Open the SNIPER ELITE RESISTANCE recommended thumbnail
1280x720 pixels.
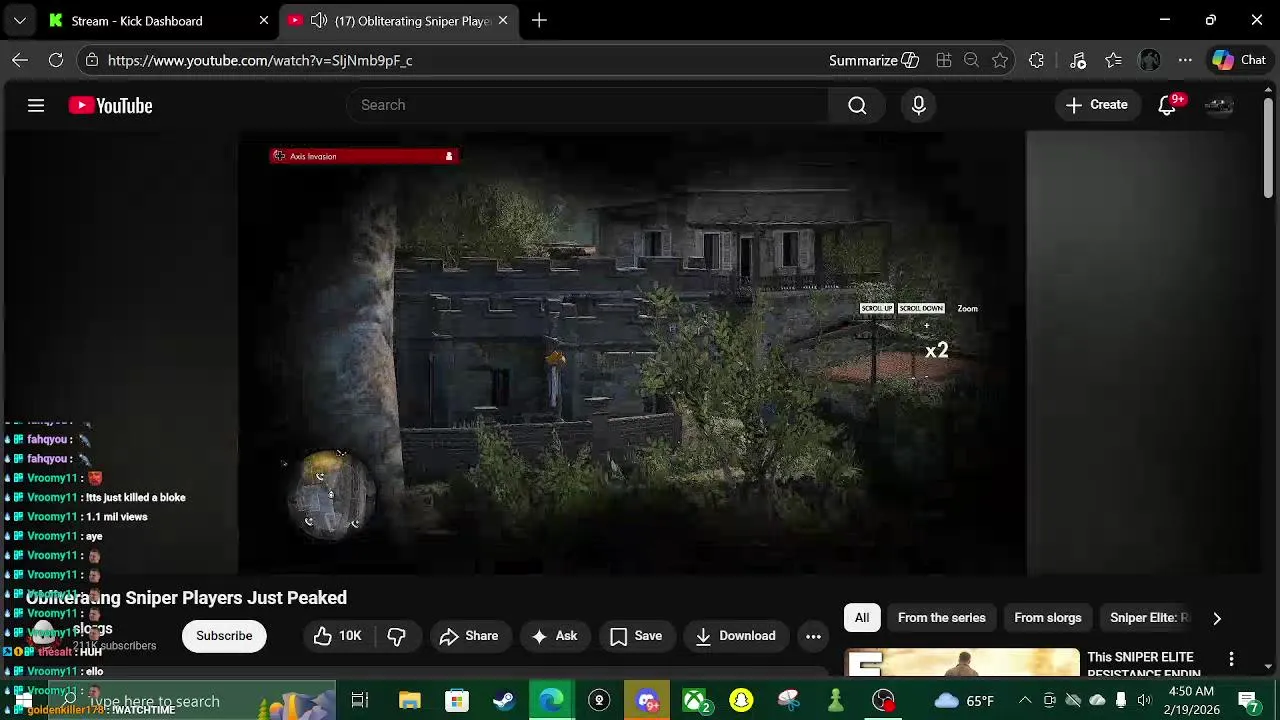pyautogui.click(x=962, y=663)
